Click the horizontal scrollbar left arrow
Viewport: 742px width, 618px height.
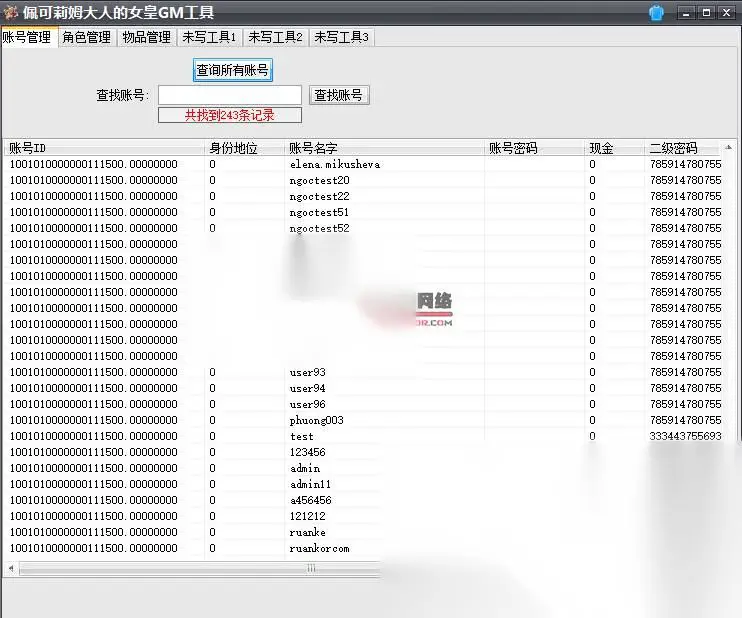[x=11, y=568]
